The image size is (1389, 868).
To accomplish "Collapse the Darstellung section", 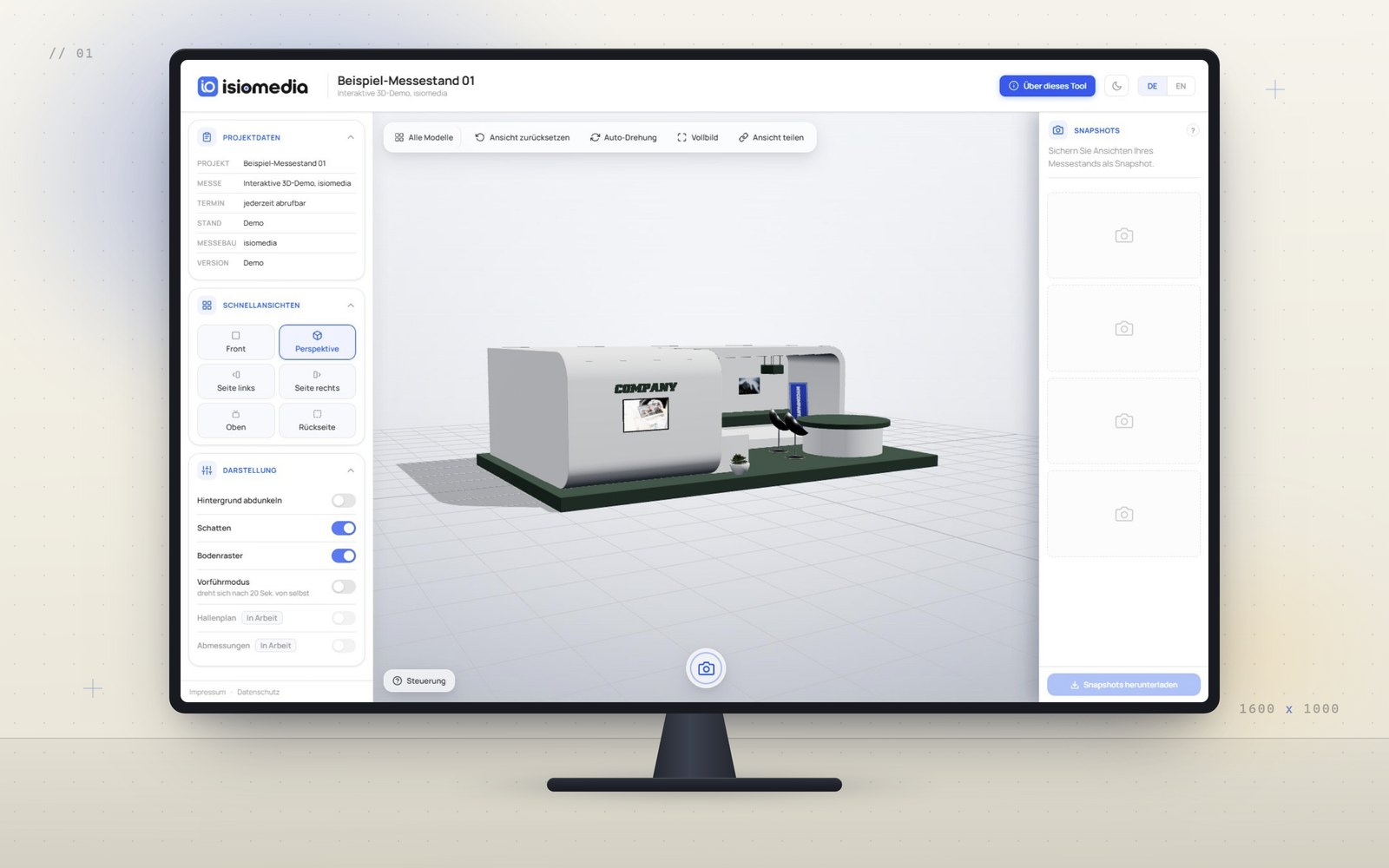I will [x=351, y=470].
